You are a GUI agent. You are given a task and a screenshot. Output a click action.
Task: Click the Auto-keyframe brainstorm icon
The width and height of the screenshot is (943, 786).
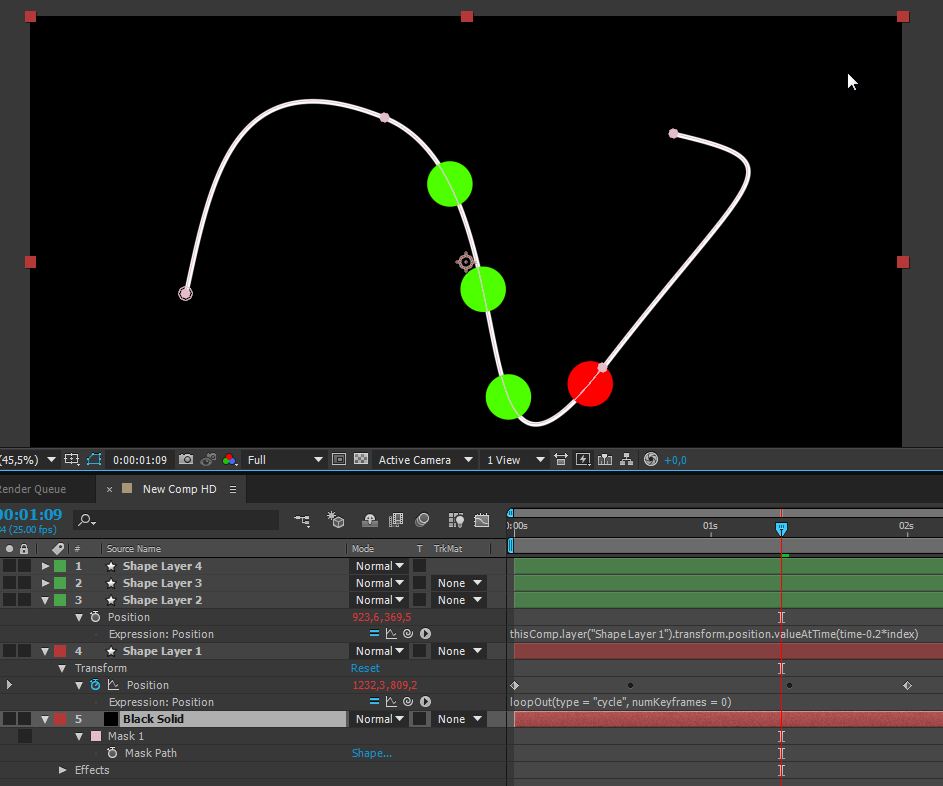(x=456, y=520)
